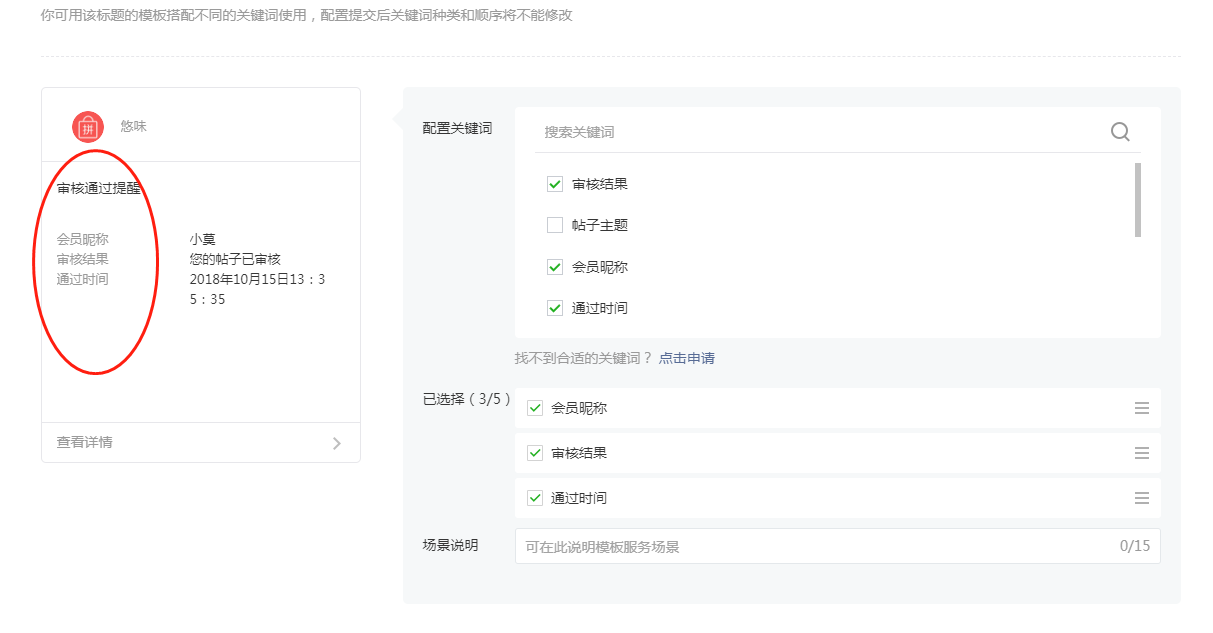Screen dimensions: 1213x633
Task: Click the 查看详情 right arrow chevron
Action: [336, 443]
